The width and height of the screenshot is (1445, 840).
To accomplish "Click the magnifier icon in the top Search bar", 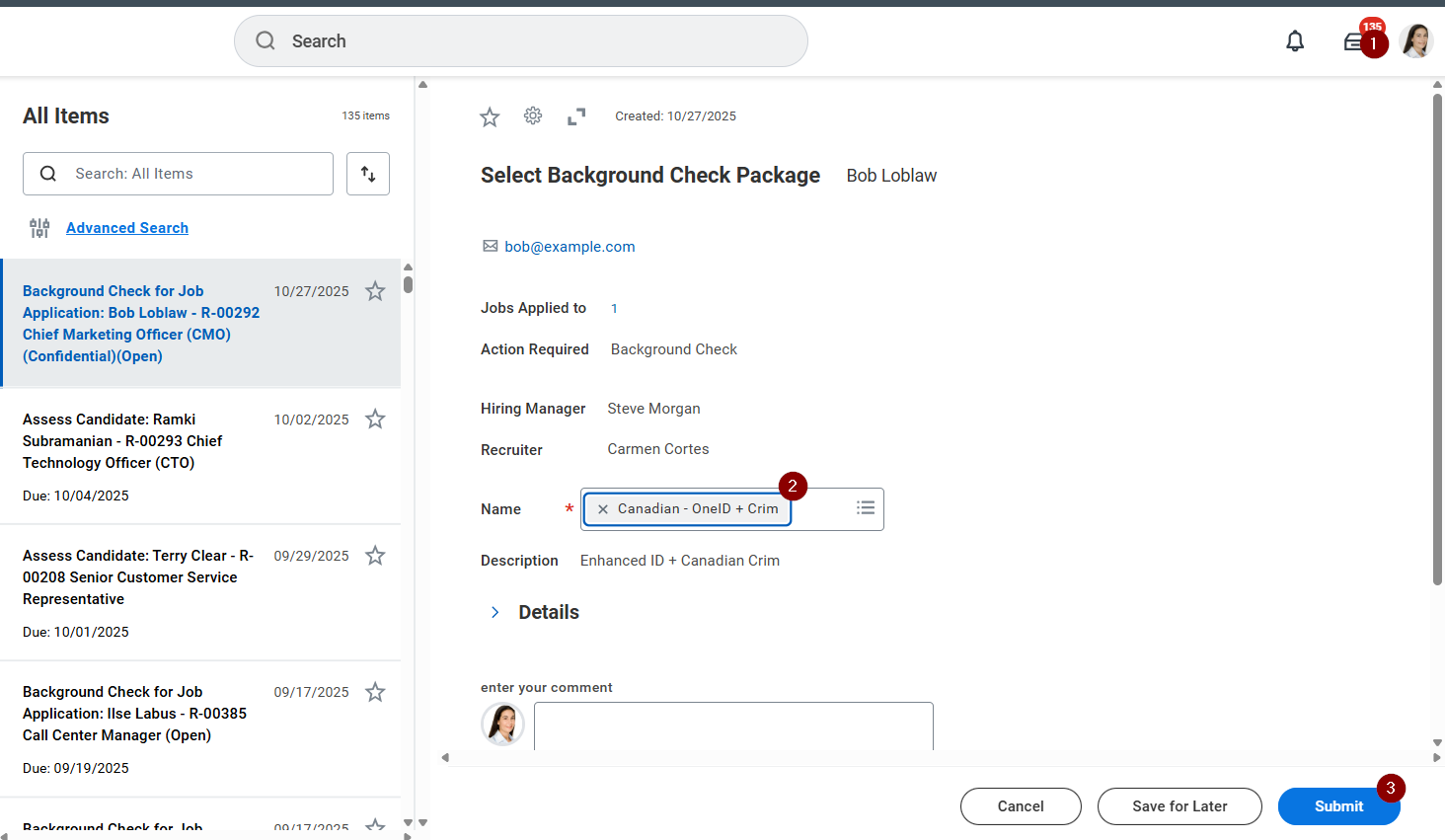I will click(x=266, y=40).
